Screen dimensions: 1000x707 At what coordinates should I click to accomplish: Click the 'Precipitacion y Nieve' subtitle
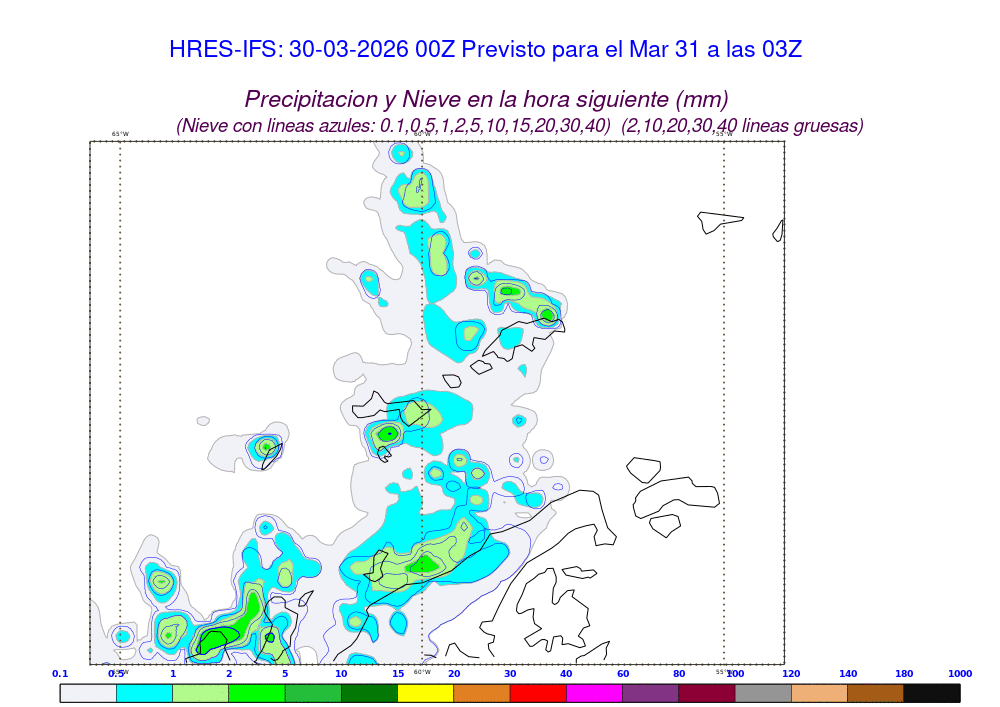point(486,100)
